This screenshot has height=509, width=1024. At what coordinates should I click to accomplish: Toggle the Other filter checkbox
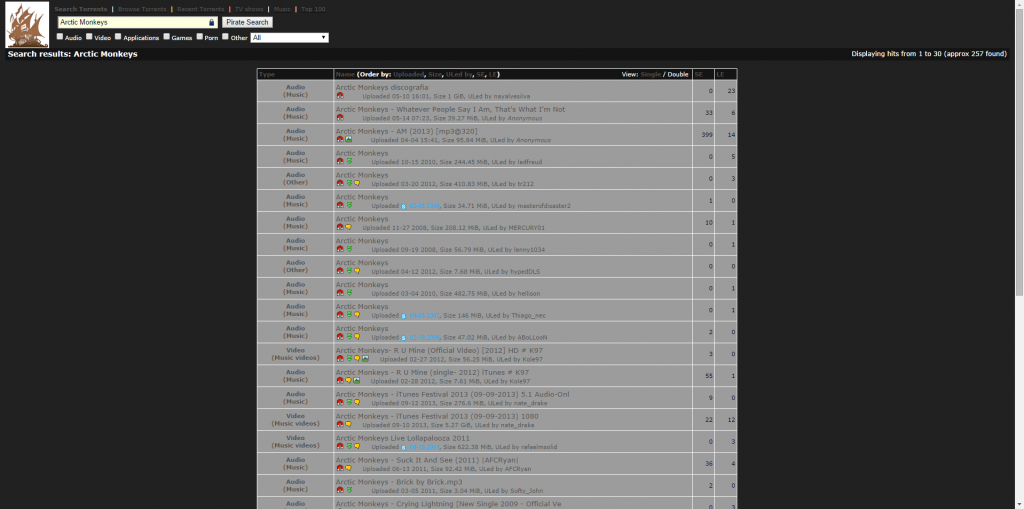(225, 37)
